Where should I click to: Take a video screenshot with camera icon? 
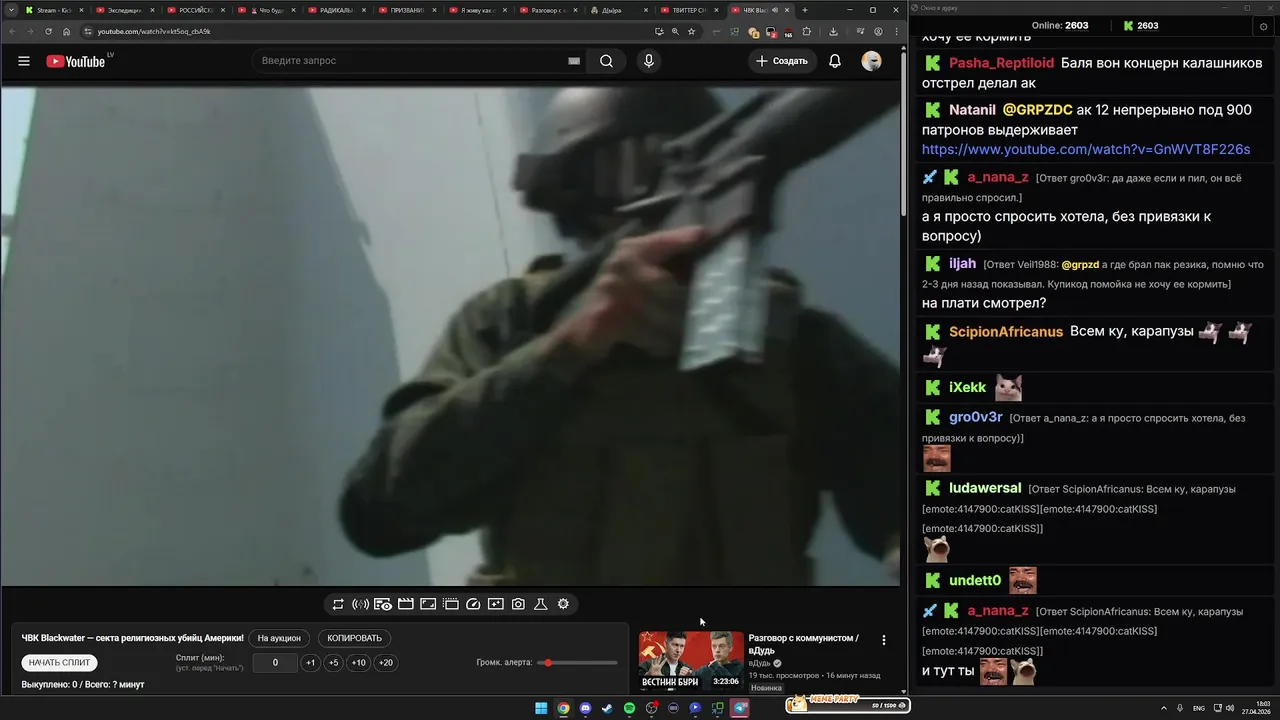(x=518, y=604)
